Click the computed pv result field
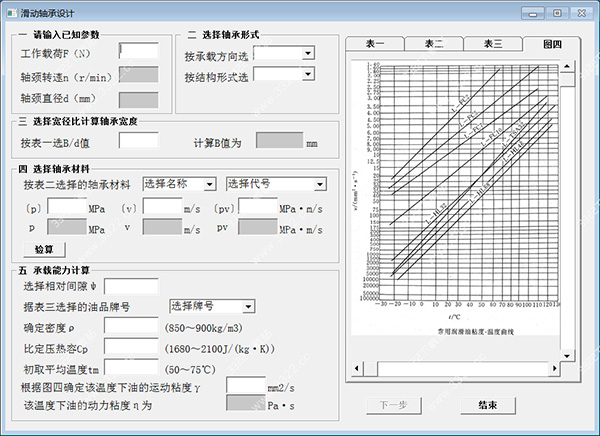 click(258, 227)
